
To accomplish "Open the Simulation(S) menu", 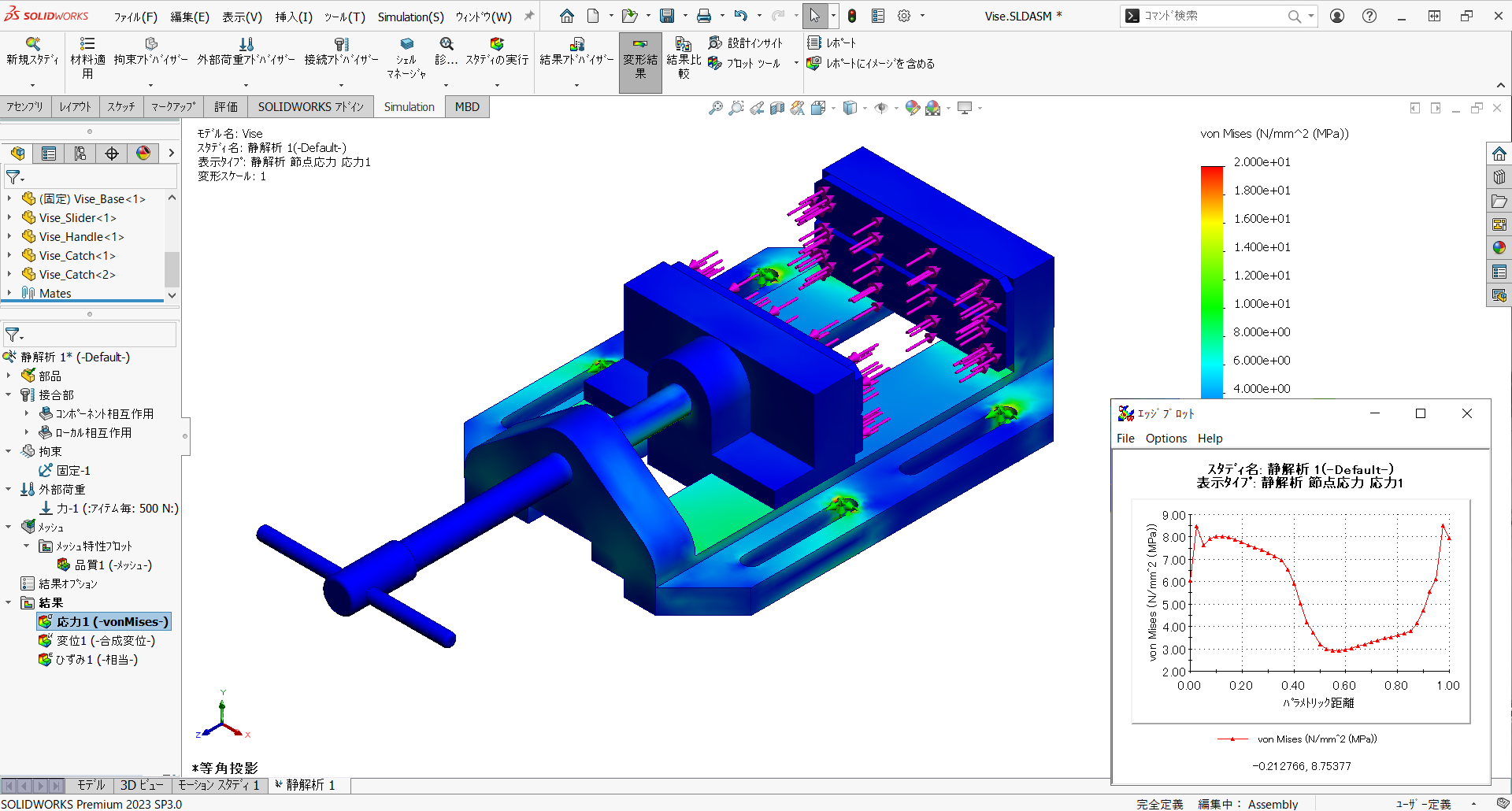I will pos(410,16).
